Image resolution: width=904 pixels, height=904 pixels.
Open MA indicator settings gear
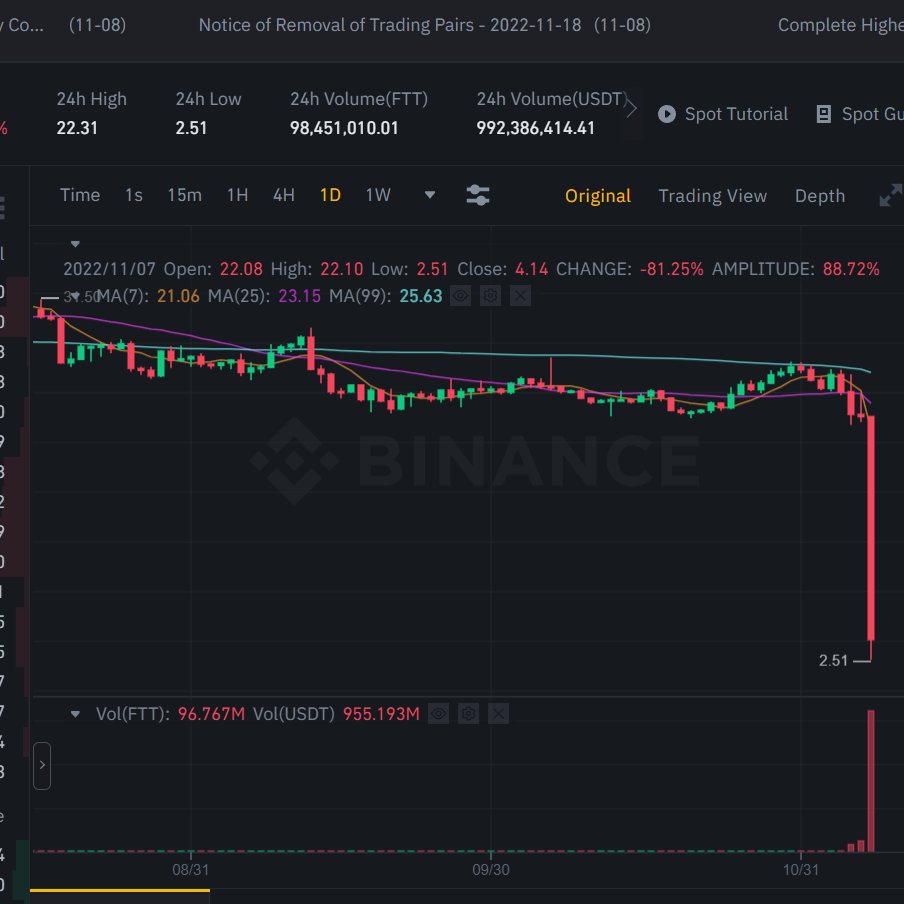(x=490, y=296)
